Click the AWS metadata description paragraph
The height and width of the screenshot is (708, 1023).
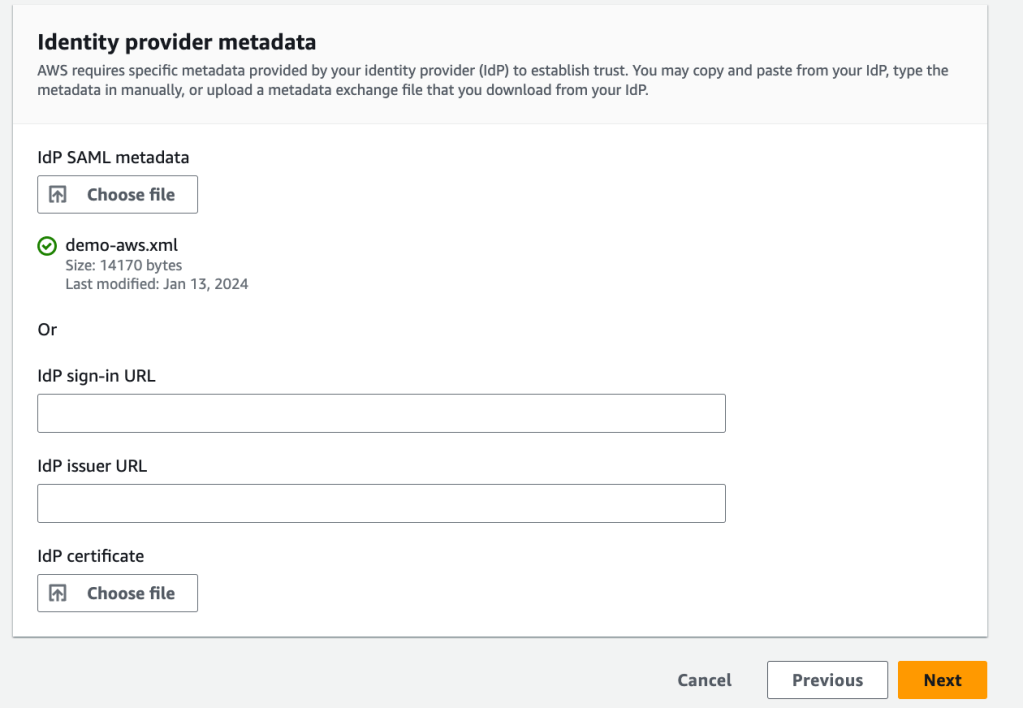click(x=492, y=80)
